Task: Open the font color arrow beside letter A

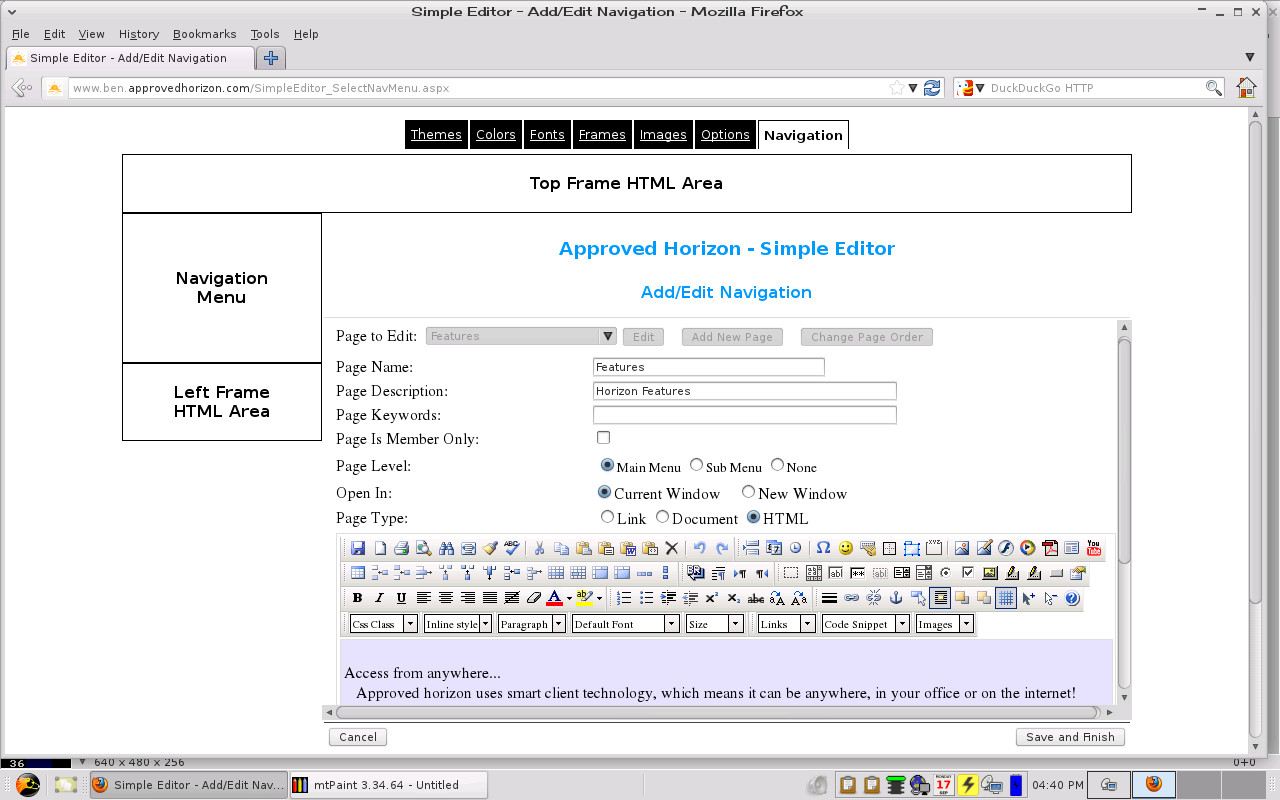Action: (569, 599)
